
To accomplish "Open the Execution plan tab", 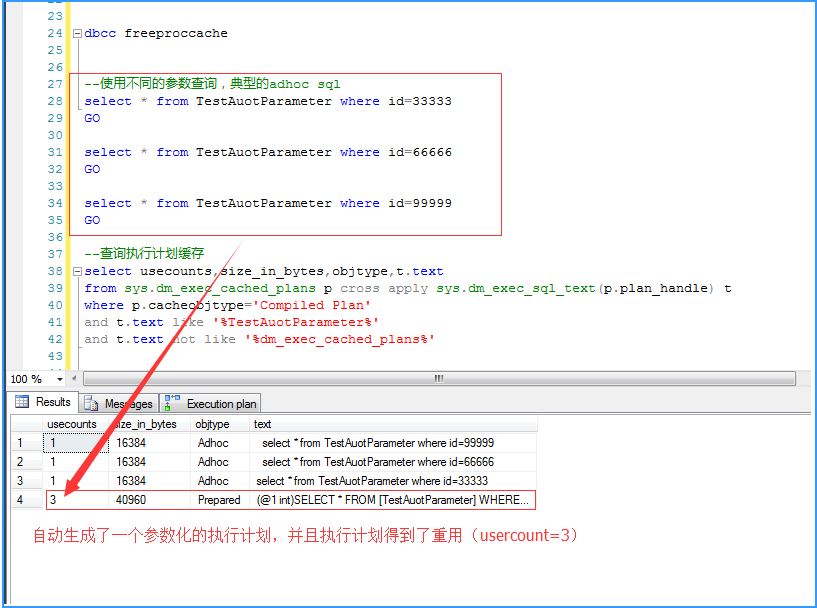I will coord(211,404).
